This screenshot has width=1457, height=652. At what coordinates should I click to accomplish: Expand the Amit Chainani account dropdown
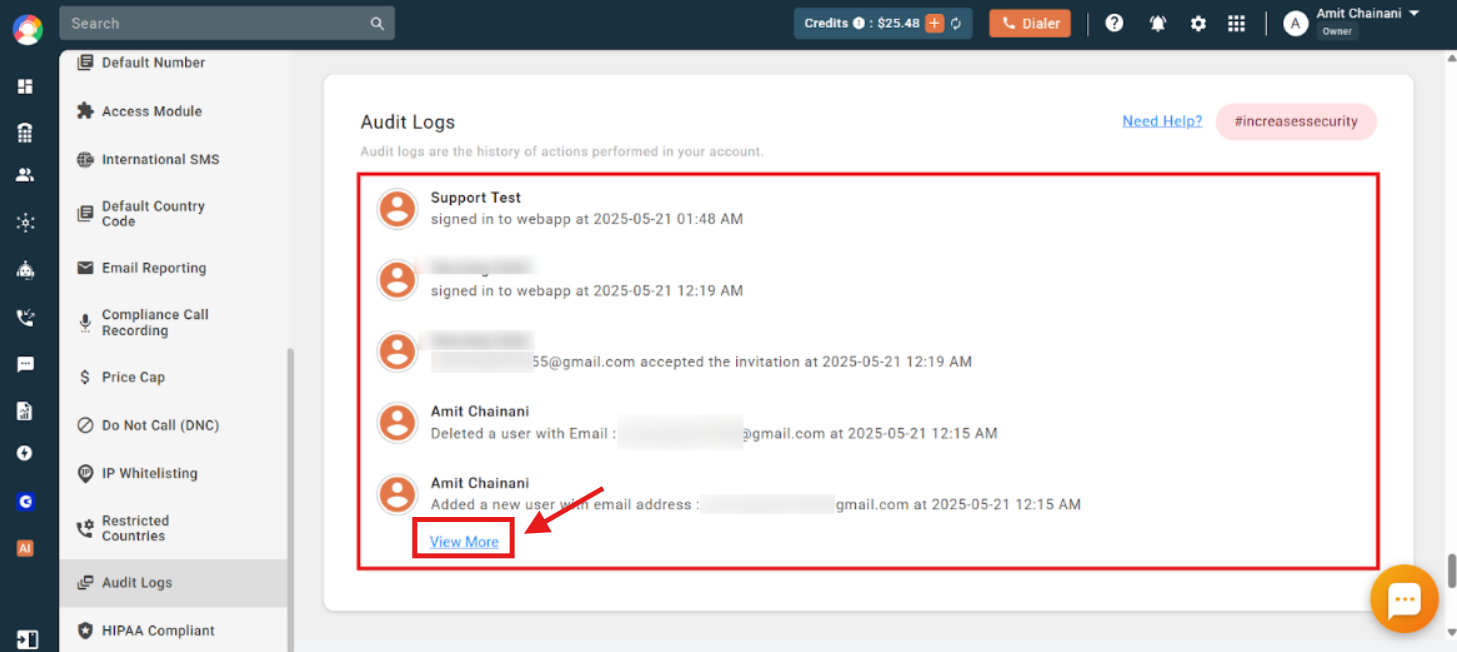1414,13
